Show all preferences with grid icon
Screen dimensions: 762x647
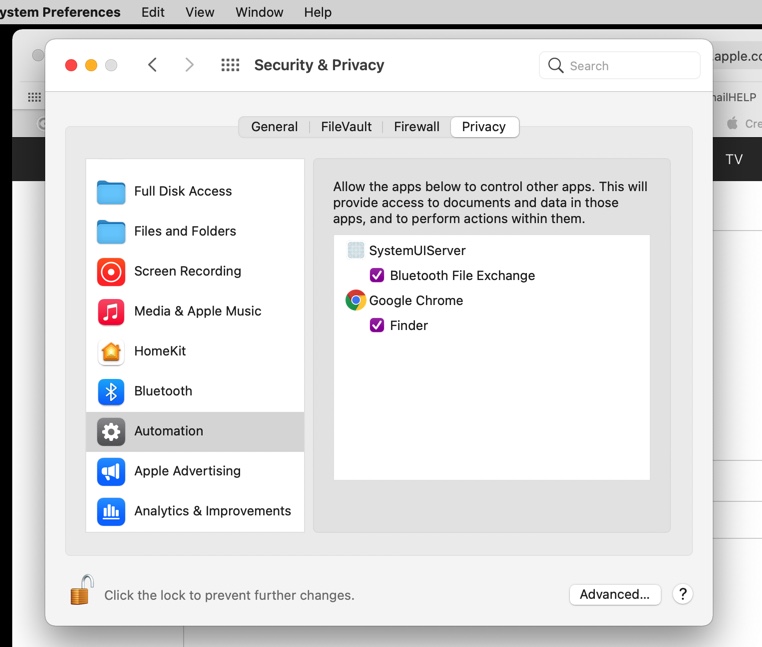coord(230,65)
